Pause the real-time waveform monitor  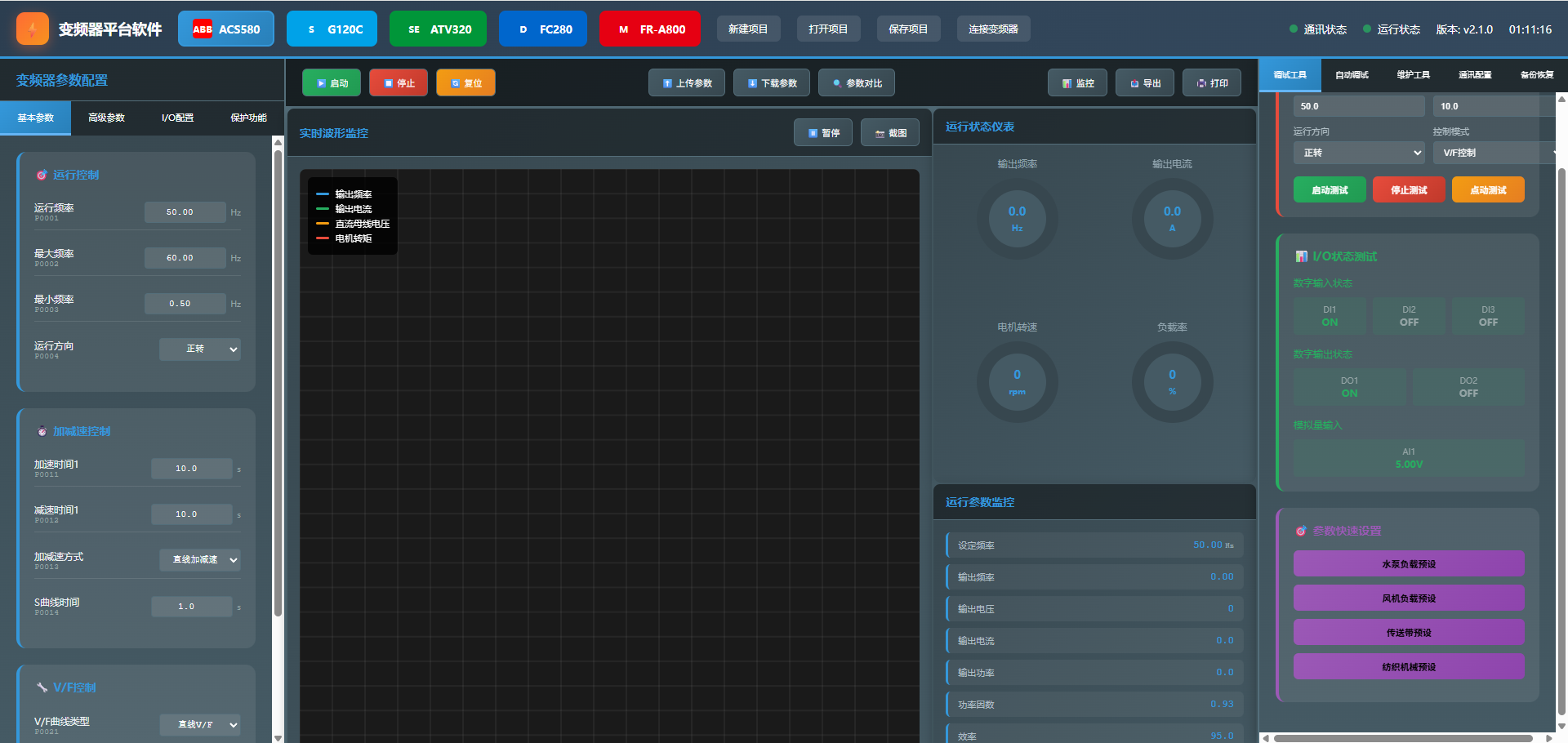click(823, 133)
